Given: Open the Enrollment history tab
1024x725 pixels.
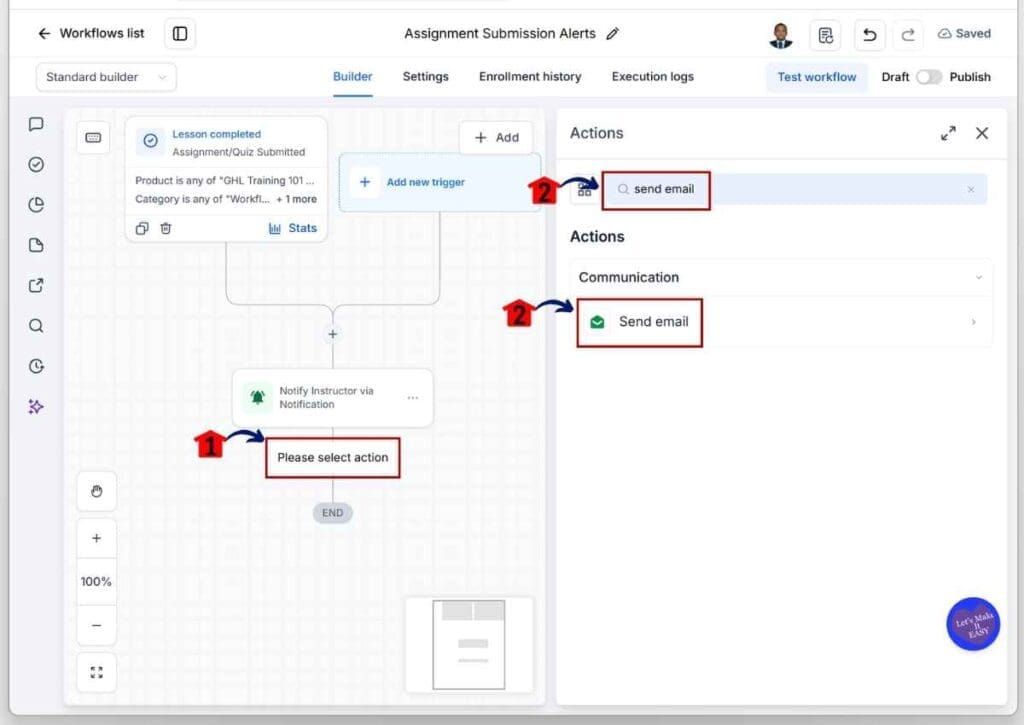Looking at the screenshot, I should tap(530, 76).
